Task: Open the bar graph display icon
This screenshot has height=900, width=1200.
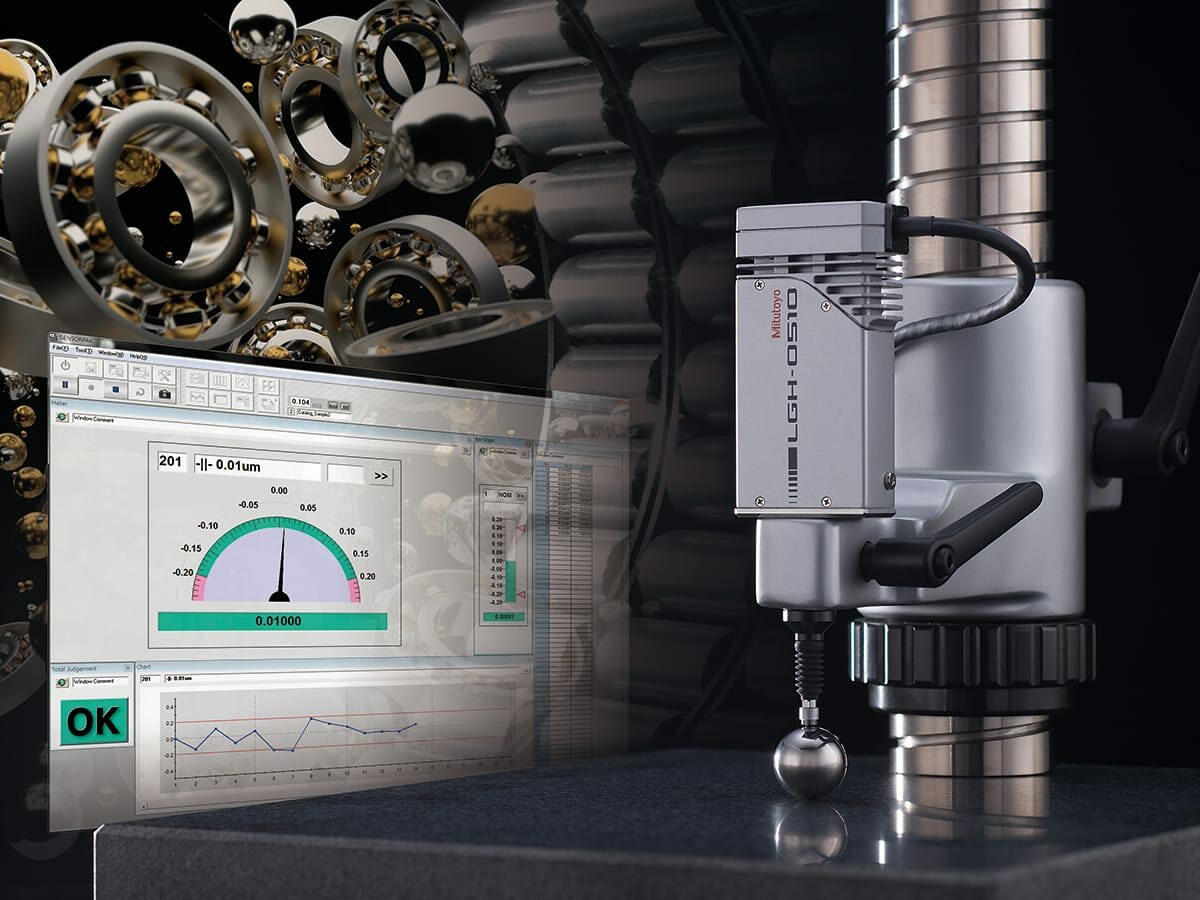Action: point(219,380)
